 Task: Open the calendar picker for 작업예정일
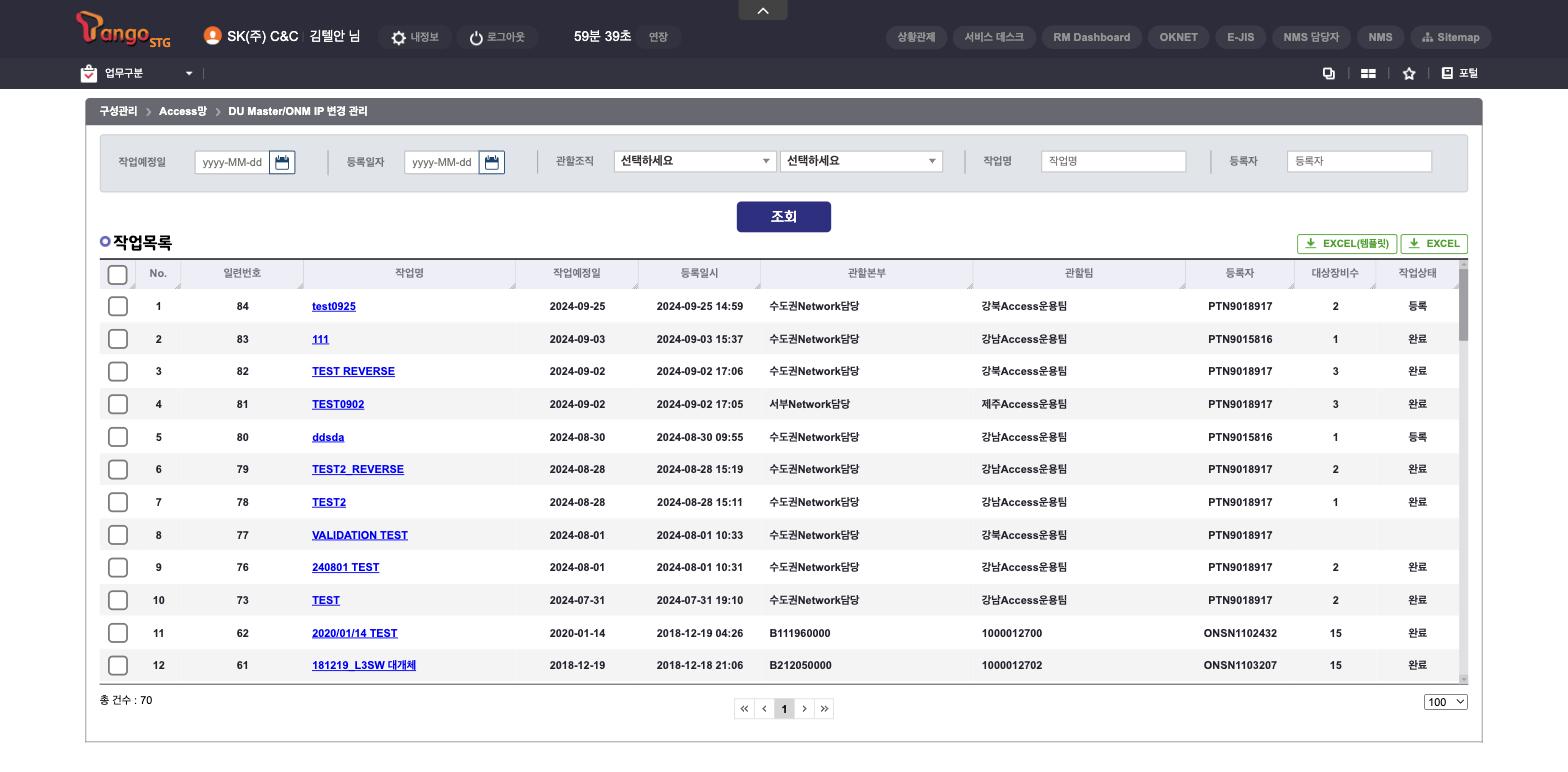coord(282,162)
